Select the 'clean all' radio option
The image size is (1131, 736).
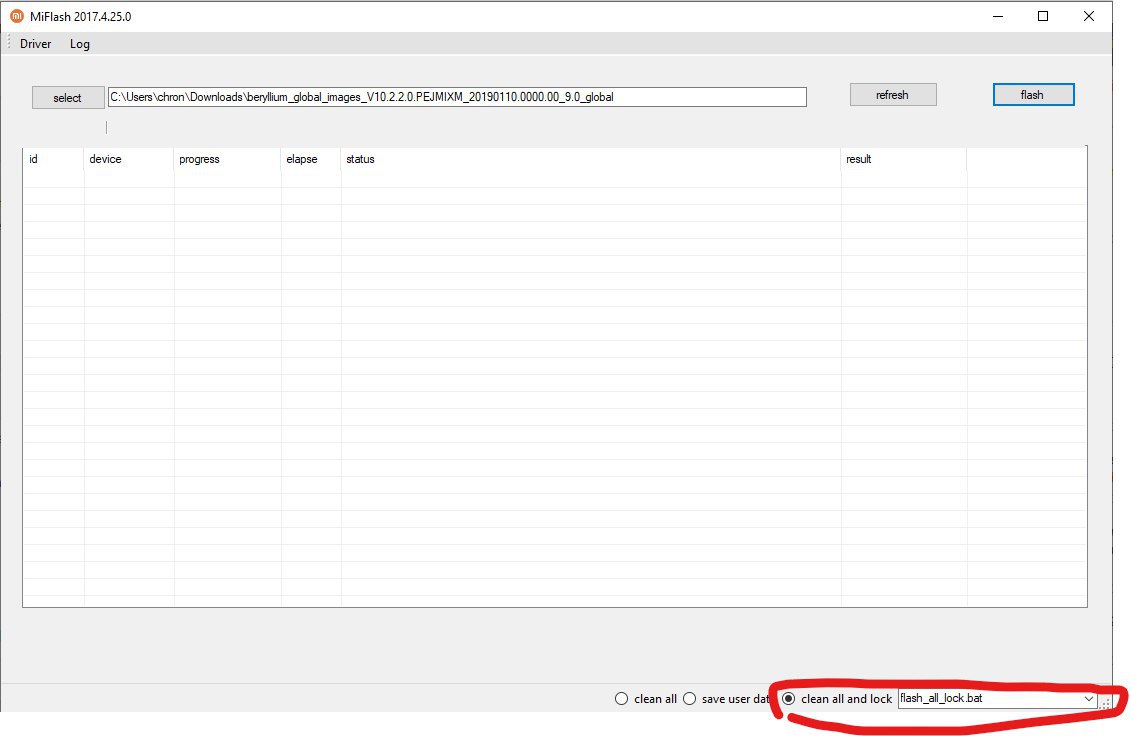click(x=646, y=698)
